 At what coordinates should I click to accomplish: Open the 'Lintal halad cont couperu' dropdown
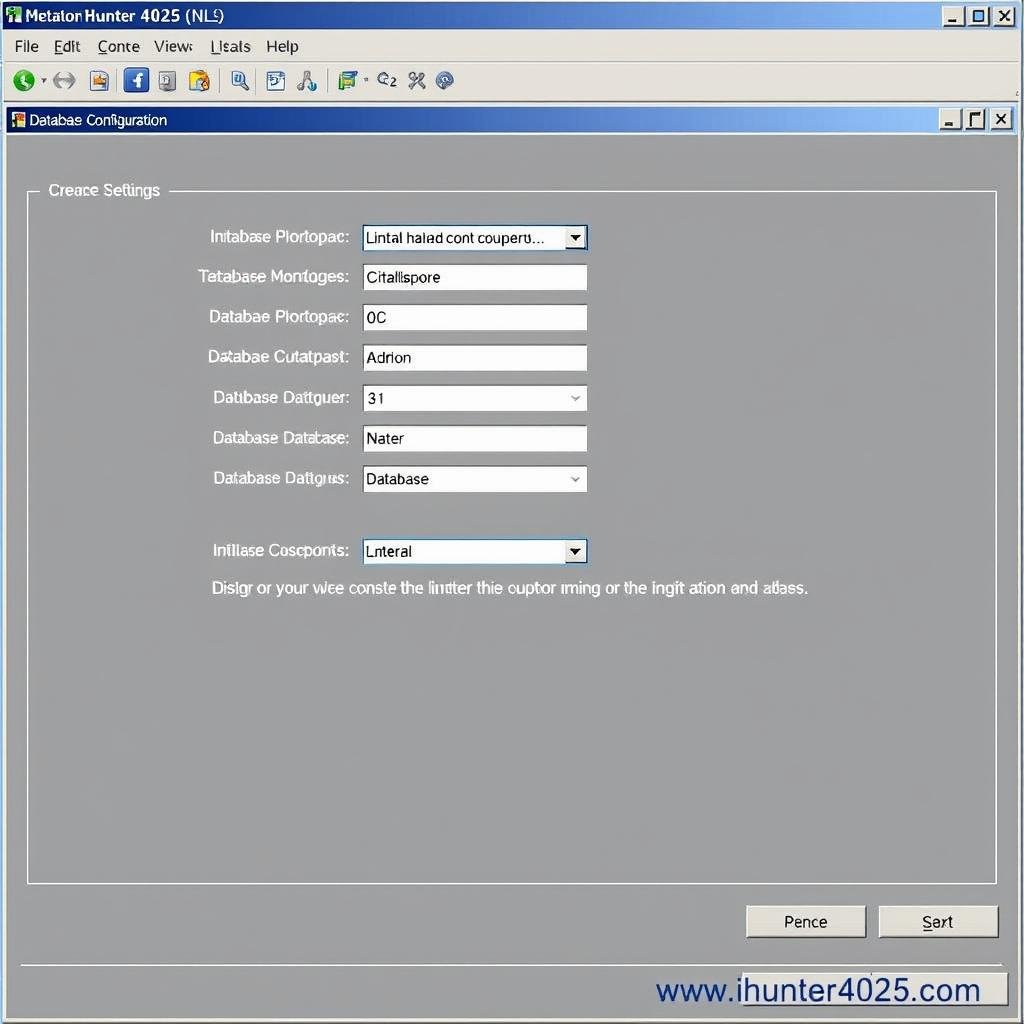point(575,238)
